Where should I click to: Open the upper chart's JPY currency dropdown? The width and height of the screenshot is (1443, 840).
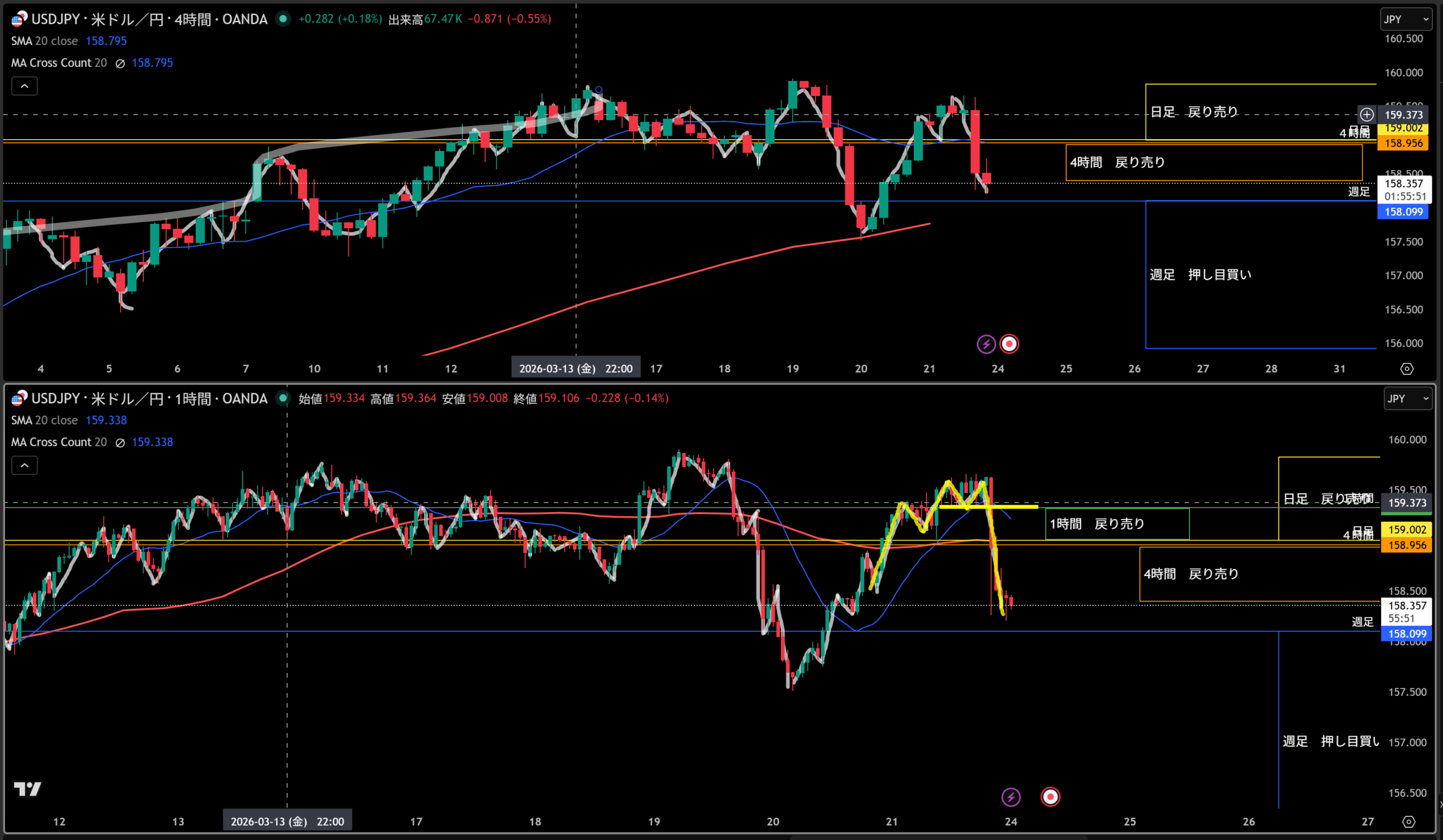click(x=1406, y=20)
